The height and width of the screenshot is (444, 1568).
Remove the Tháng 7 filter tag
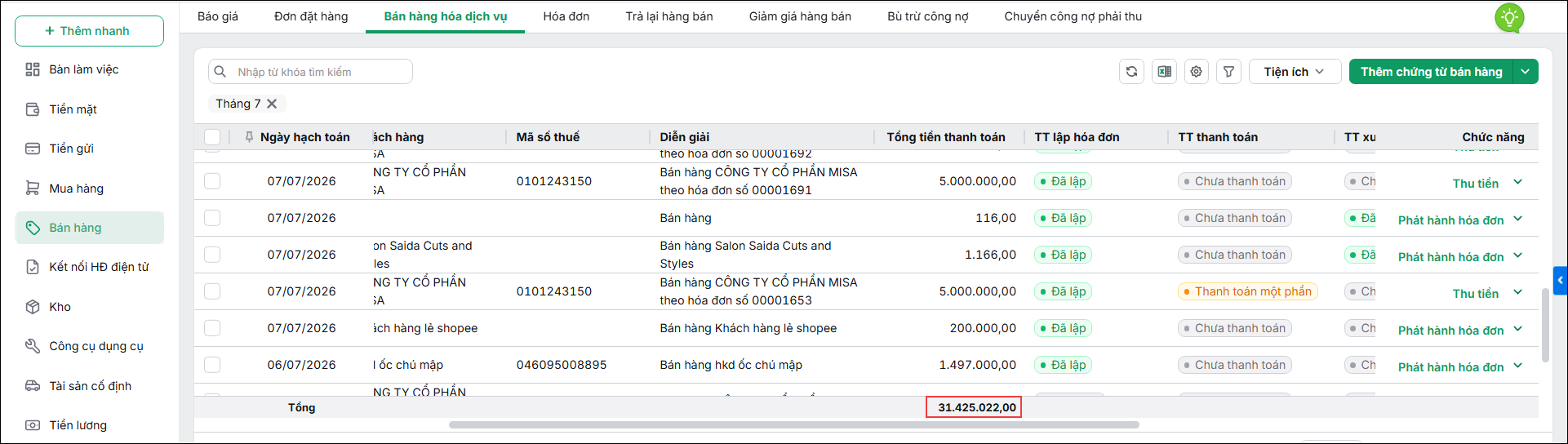[x=272, y=104]
